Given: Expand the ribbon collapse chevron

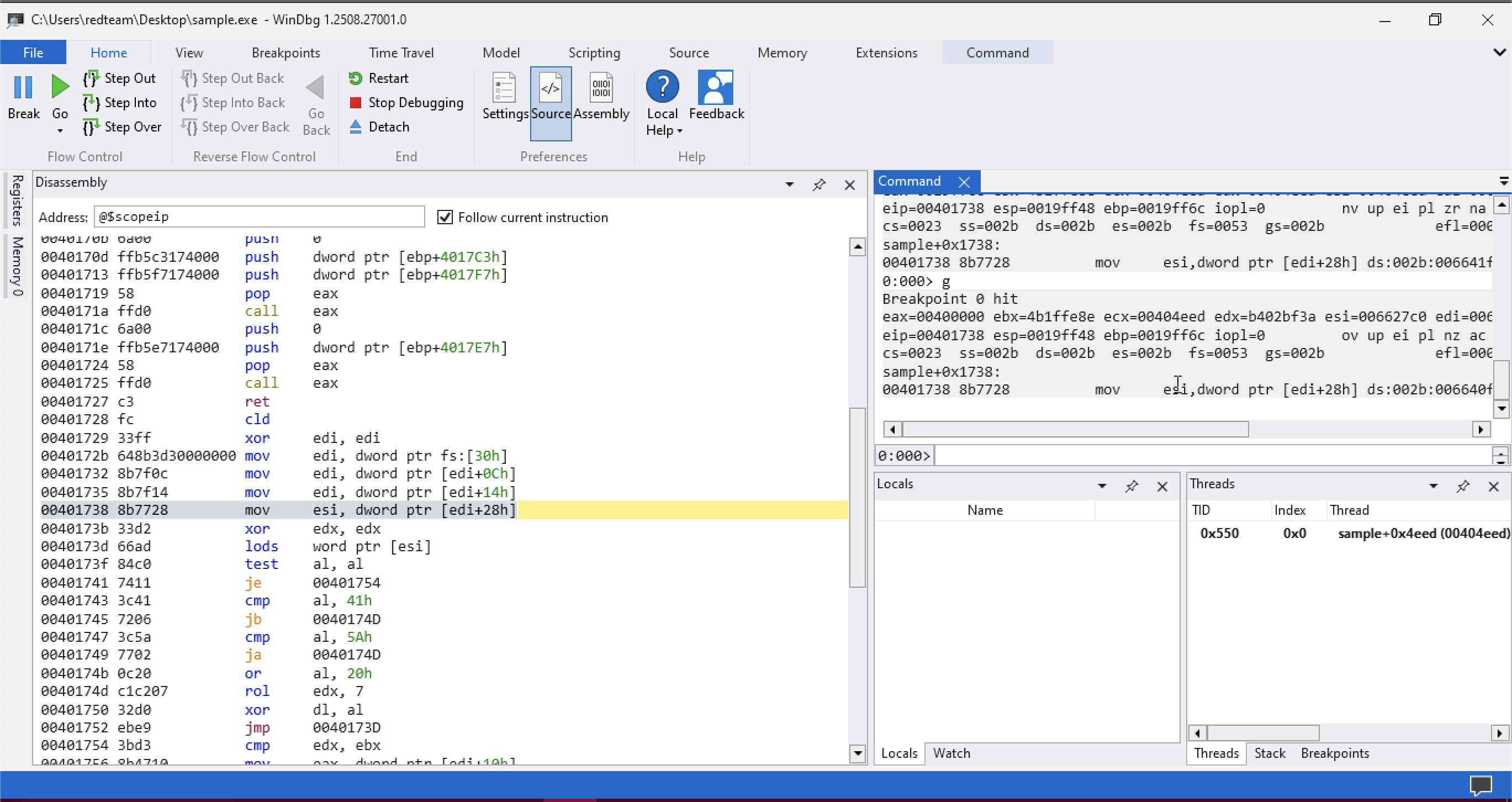Looking at the screenshot, I should [1500, 52].
